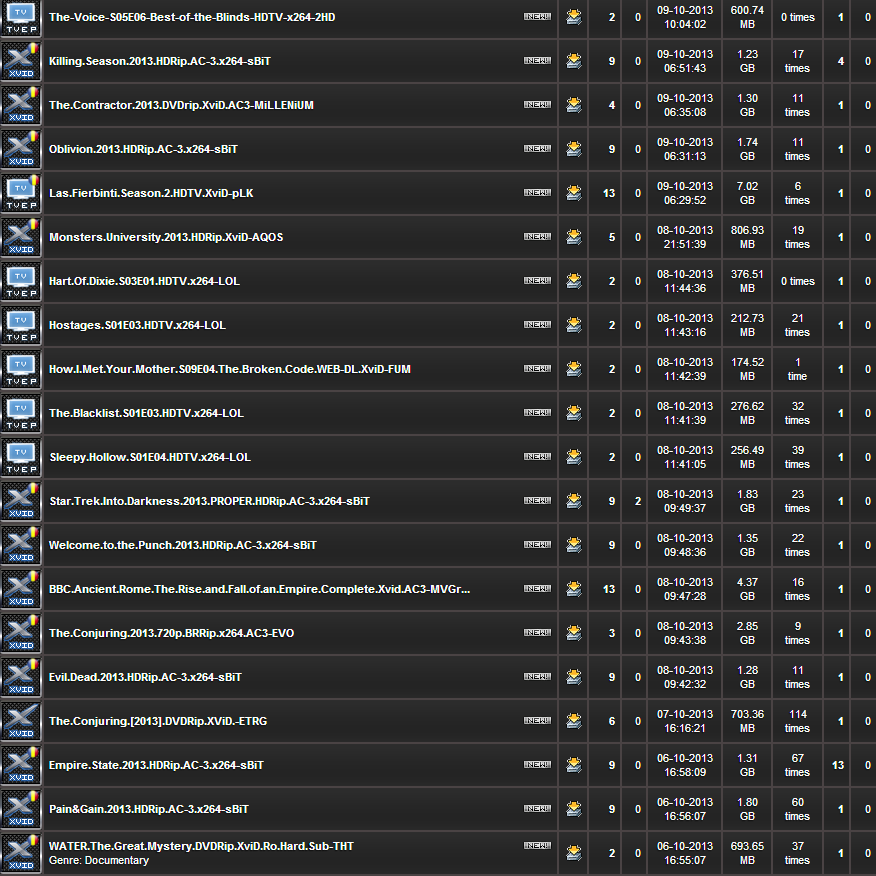
Task: Open The-Voice-S05E06-Best-of-the-Blinds torrent link
Action: [x=192, y=17]
